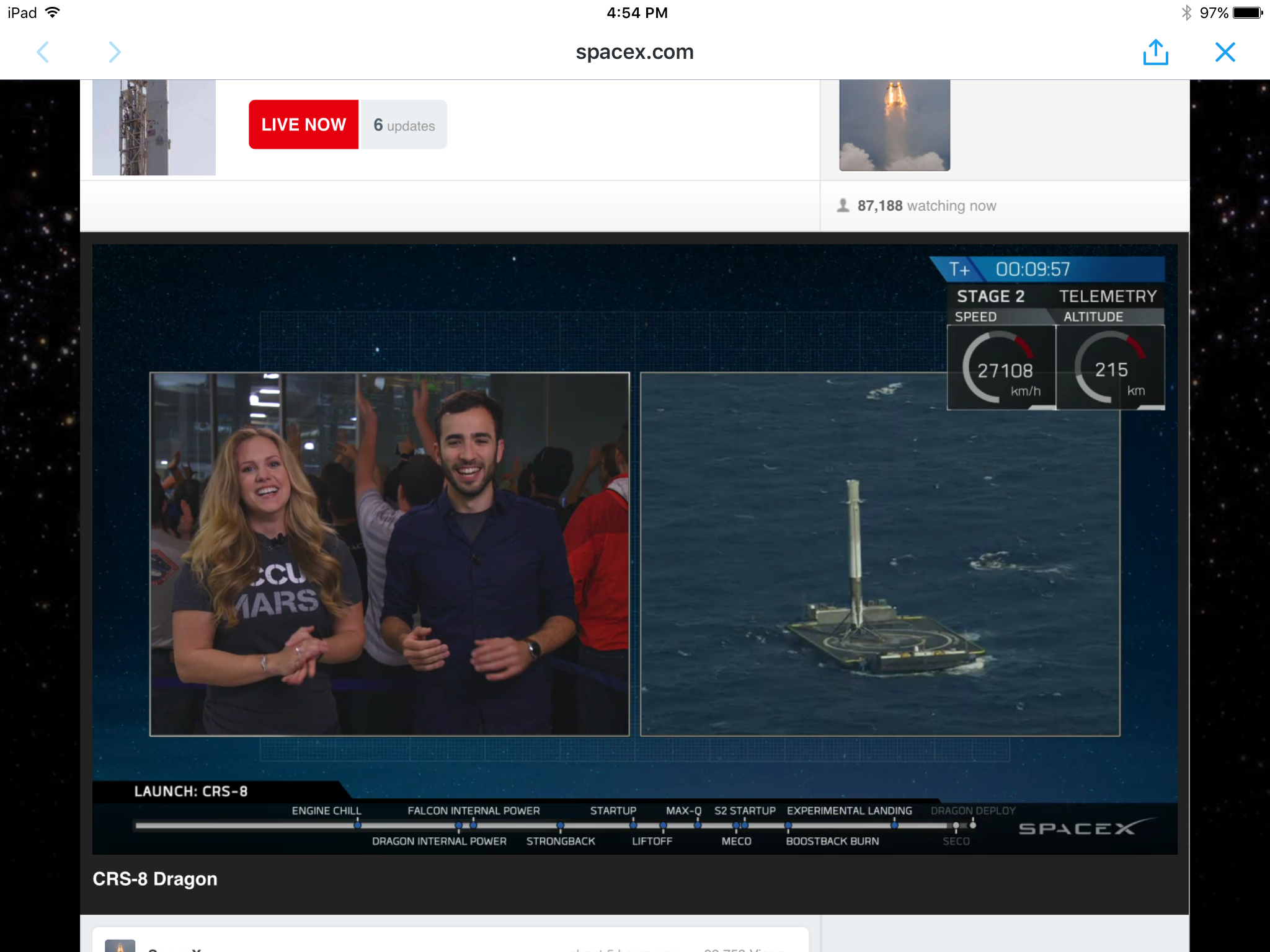1270x952 pixels.
Task: Click the SPEED gauge heading
Action: pyautogui.click(x=975, y=317)
